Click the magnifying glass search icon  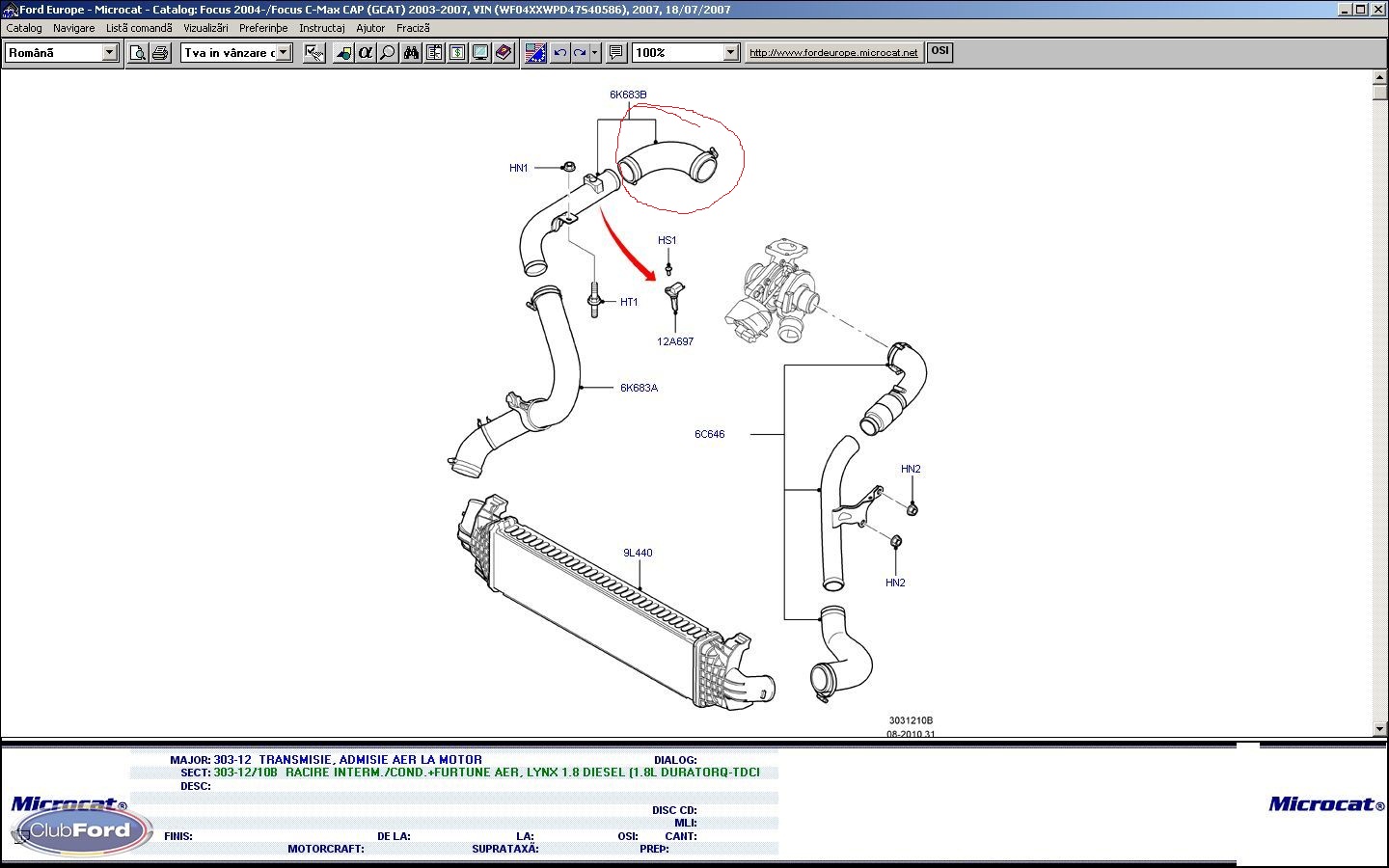[388, 53]
